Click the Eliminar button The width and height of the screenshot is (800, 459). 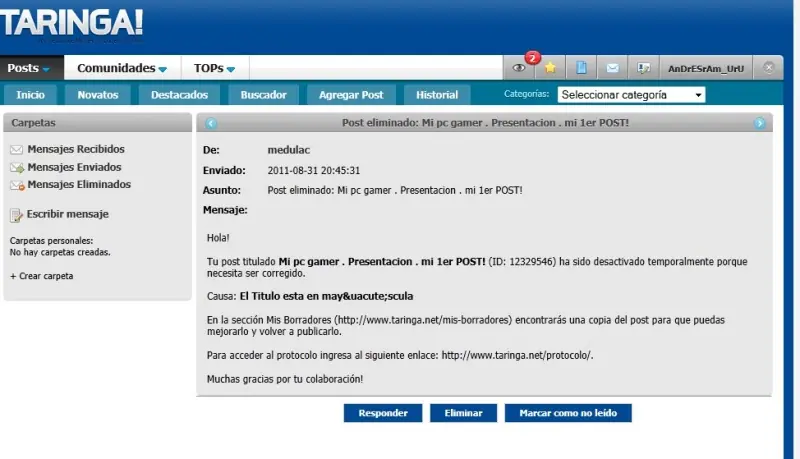point(463,413)
